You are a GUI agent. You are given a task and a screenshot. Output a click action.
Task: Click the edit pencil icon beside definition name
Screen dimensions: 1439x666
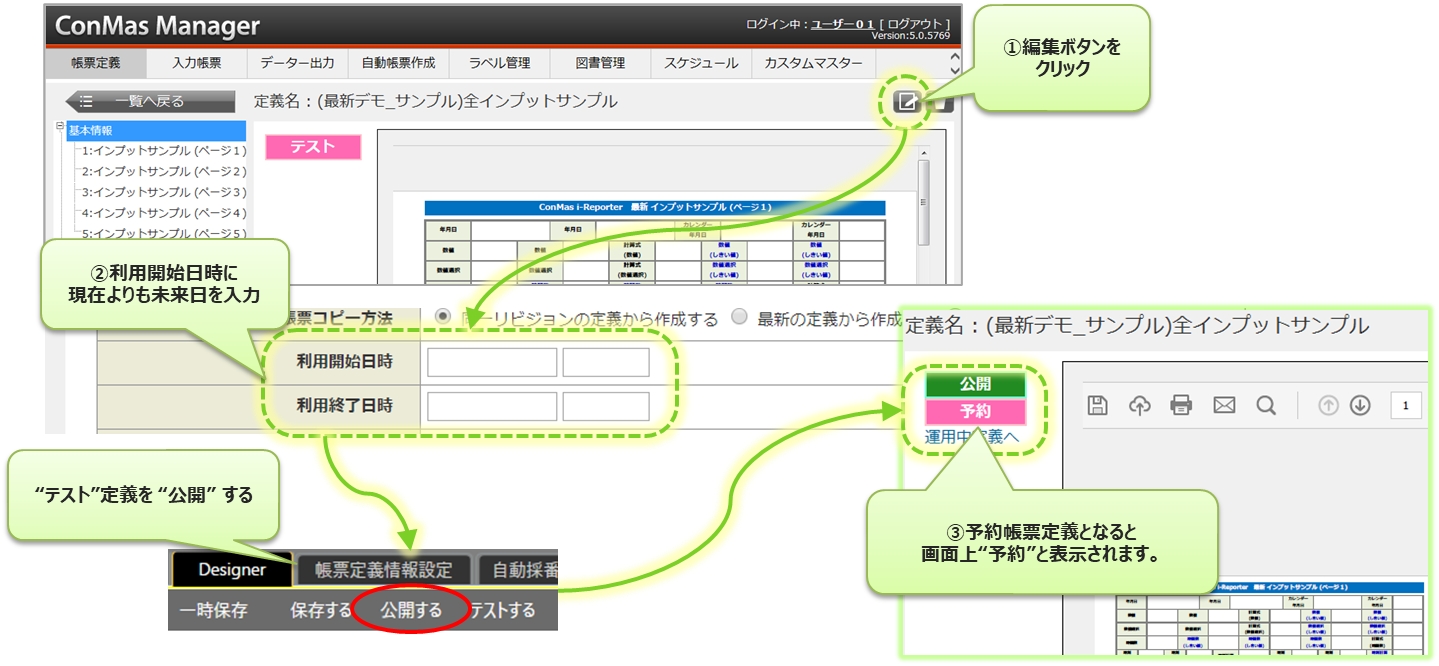[906, 102]
